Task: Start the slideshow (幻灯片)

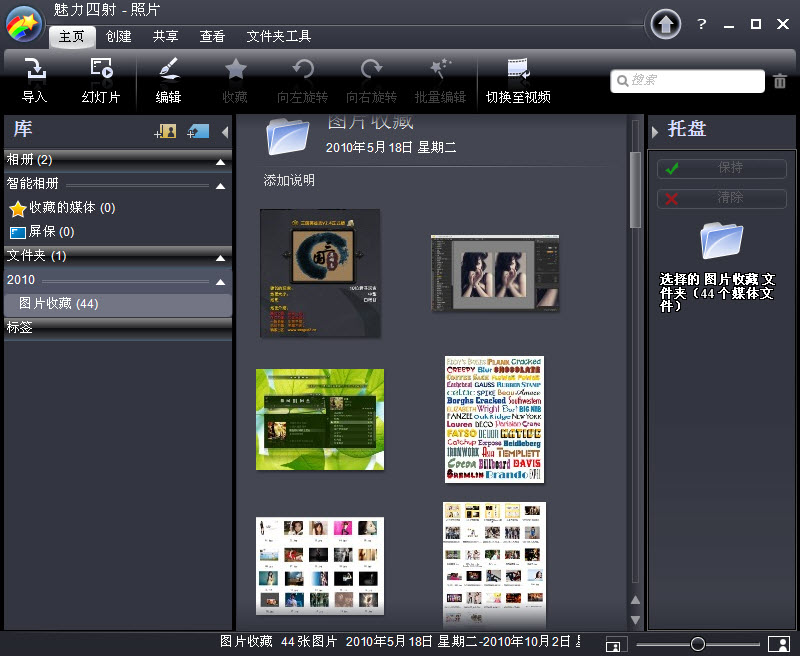Action: point(100,70)
